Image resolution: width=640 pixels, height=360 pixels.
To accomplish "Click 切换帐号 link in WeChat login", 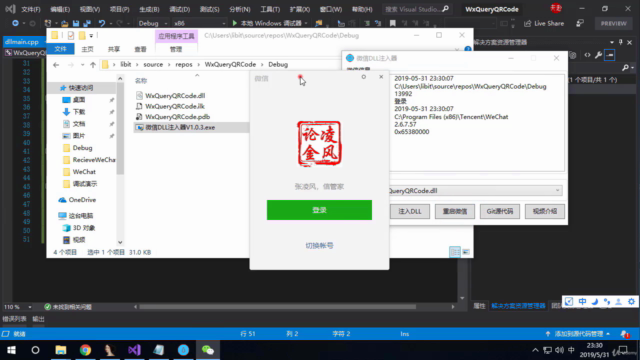I will point(319,245).
